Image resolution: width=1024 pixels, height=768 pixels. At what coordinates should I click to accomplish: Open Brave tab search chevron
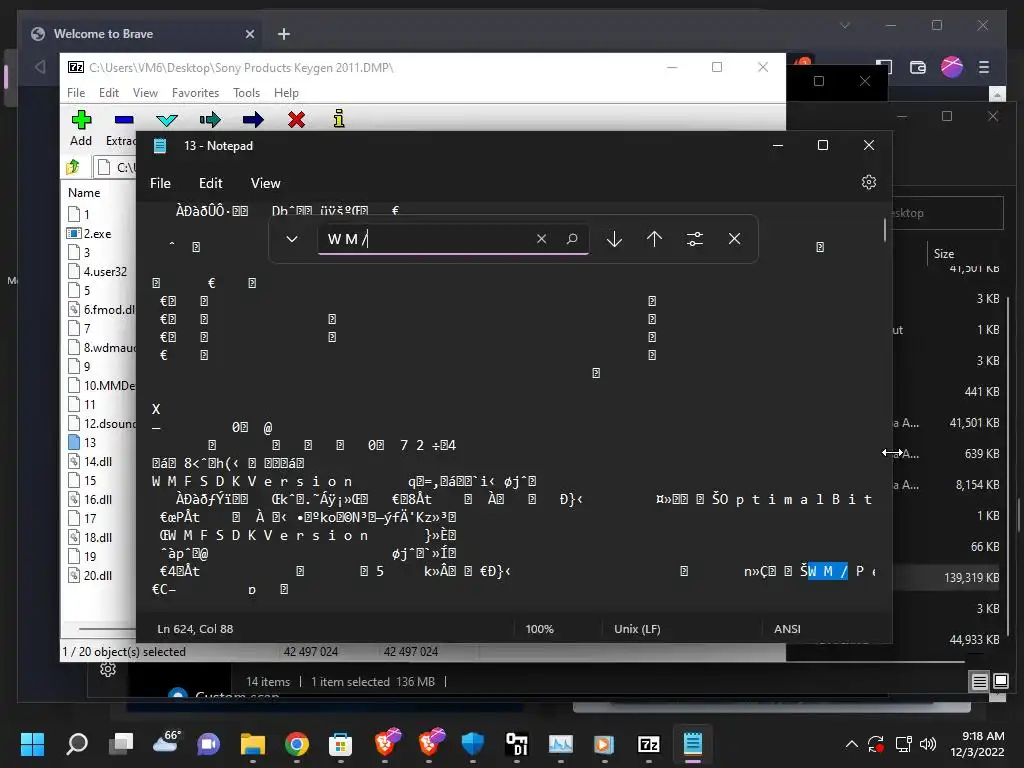coord(844,25)
